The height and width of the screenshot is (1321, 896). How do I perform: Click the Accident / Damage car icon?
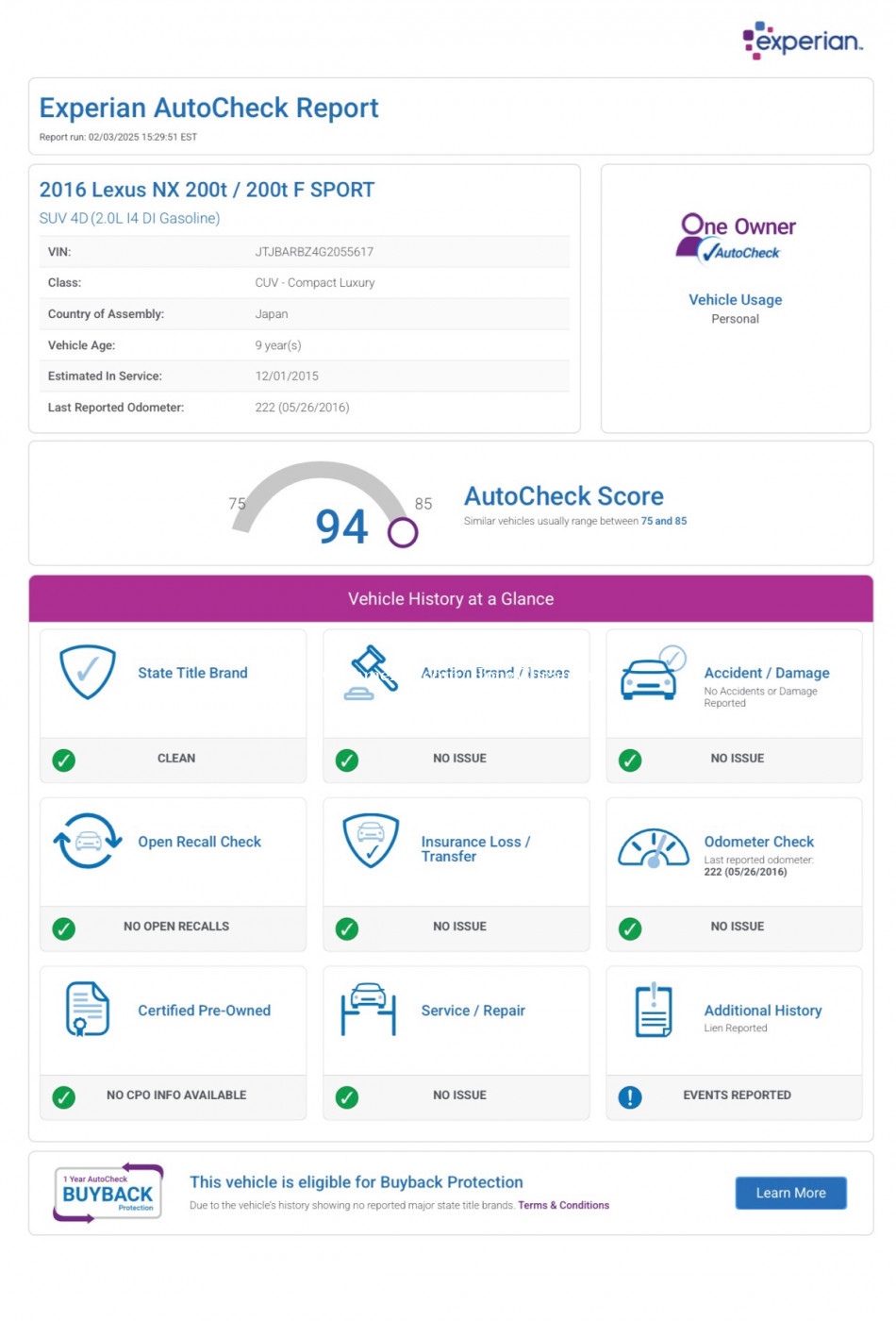(653, 672)
